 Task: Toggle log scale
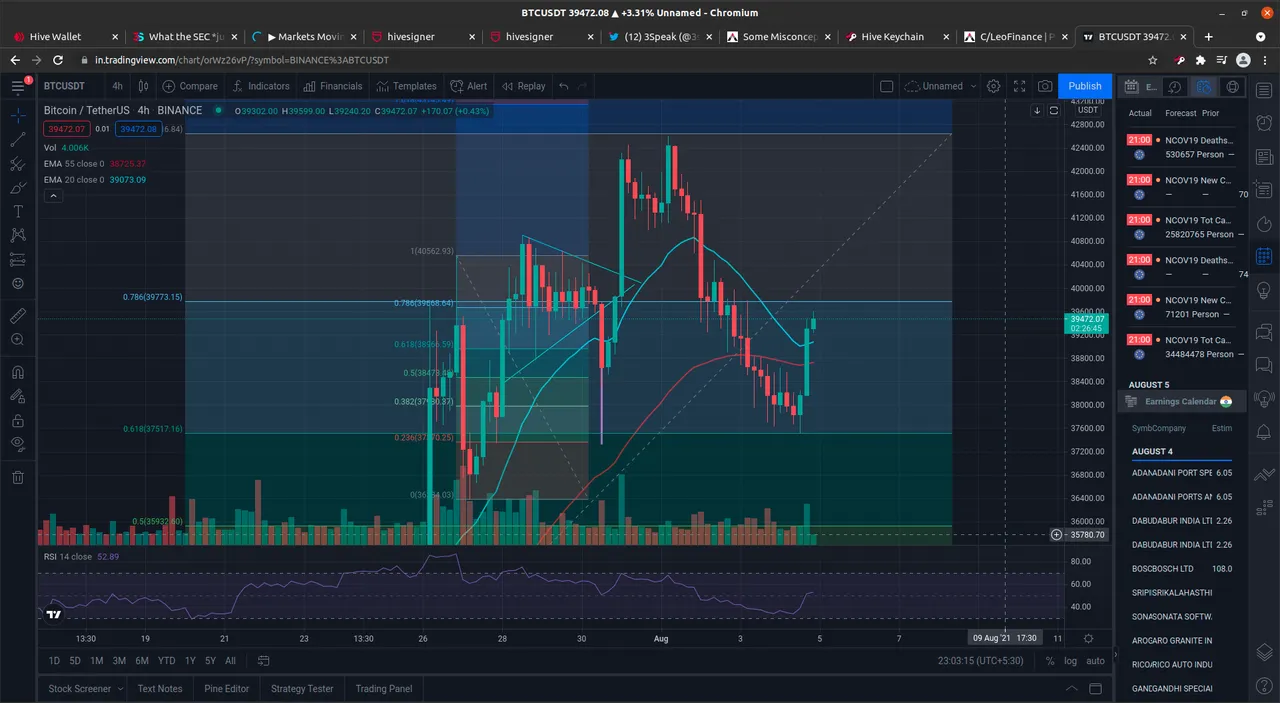tap(1071, 660)
